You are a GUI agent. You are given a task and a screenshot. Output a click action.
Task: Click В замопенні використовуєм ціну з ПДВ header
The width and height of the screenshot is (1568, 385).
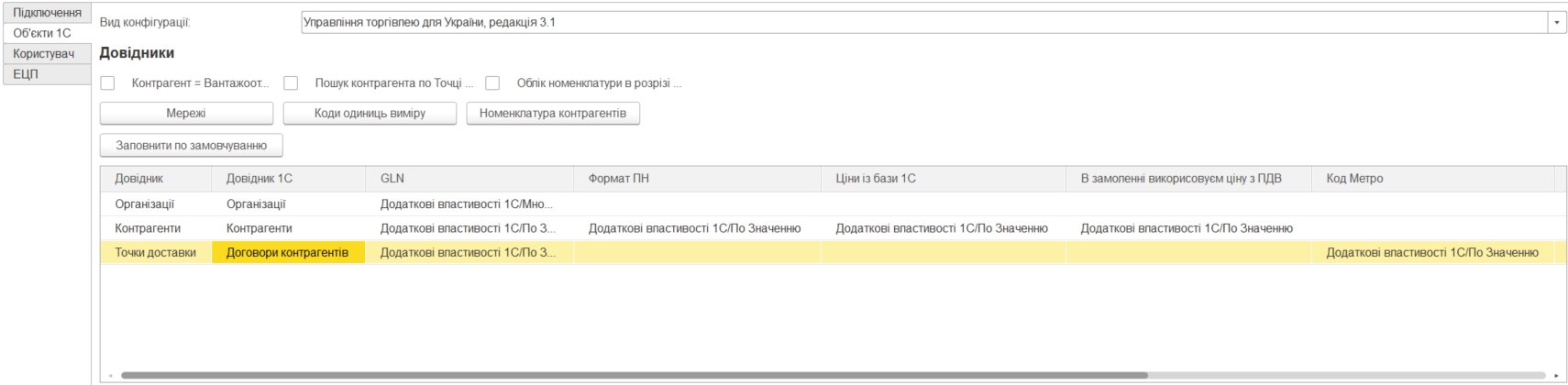pyautogui.click(x=1189, y=179)
